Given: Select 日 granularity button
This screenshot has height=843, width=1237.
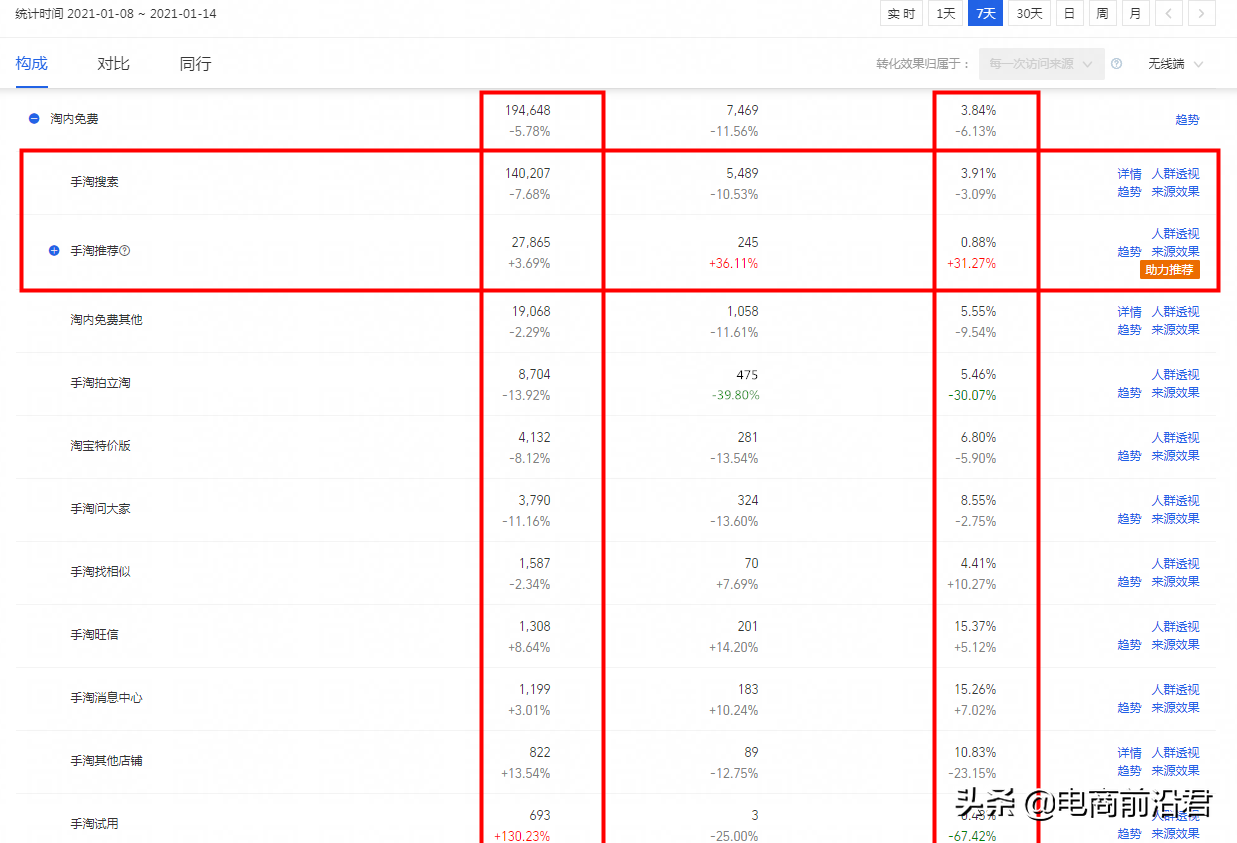Looking at the screenshot, I should [x=1070, y=14].
